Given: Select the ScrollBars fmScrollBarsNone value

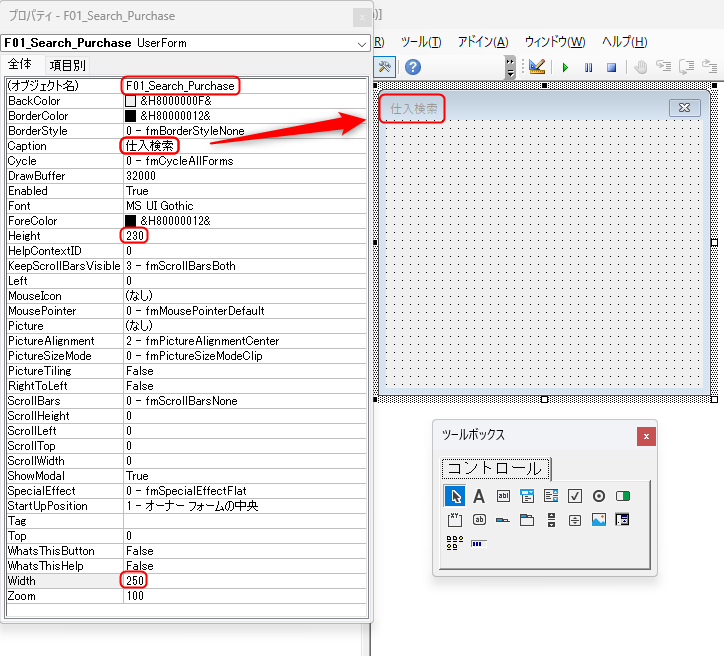Looking at the screenshot, I should click(245, 401).
